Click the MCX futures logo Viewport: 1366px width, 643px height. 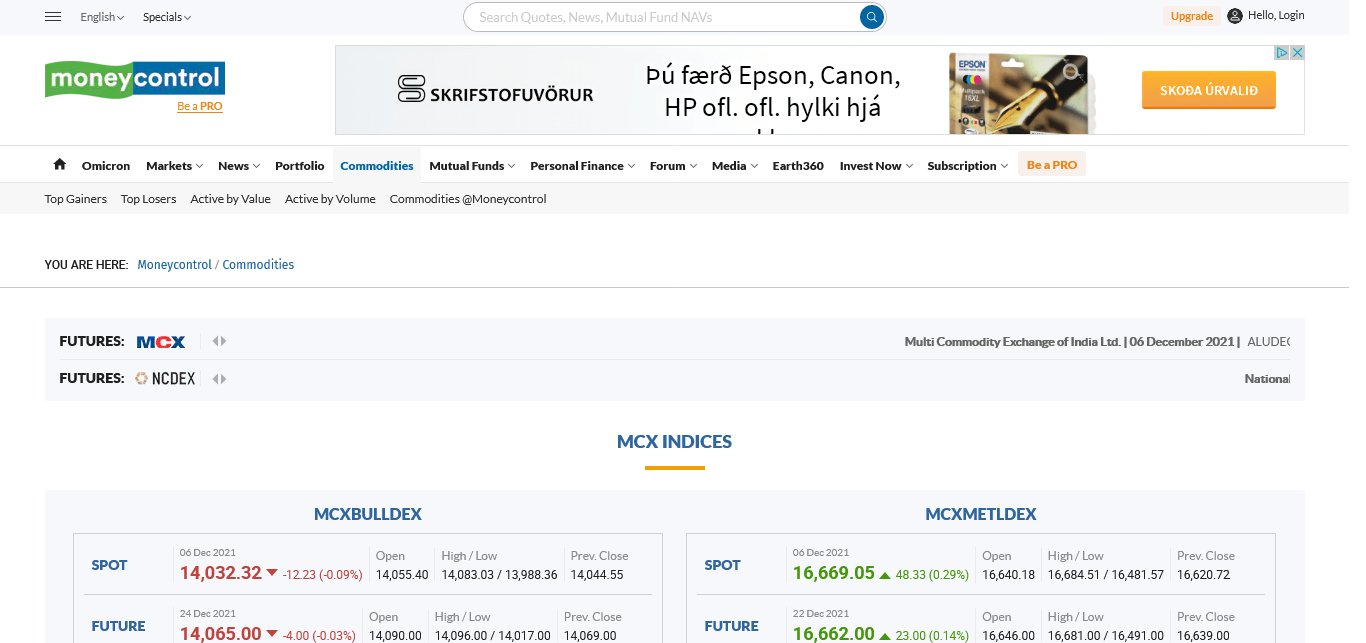pyautogui.click(x=161, y=342)
